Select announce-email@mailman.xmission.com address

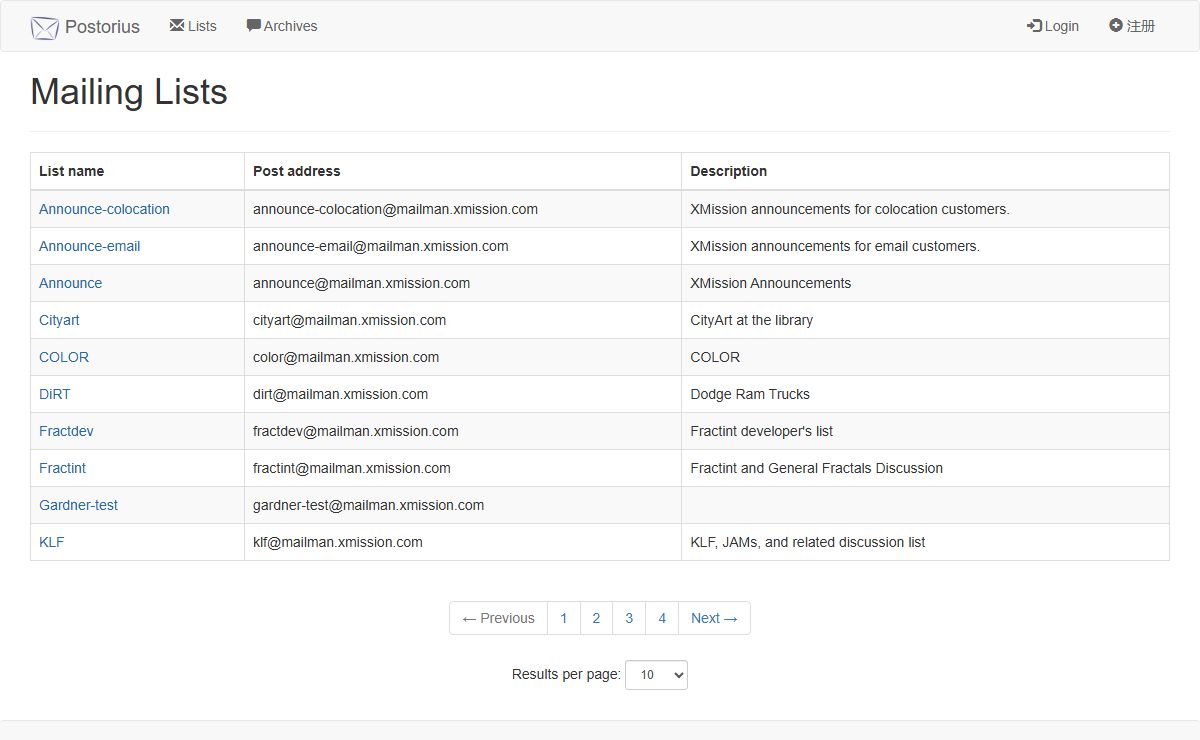(x=380, y=246)
